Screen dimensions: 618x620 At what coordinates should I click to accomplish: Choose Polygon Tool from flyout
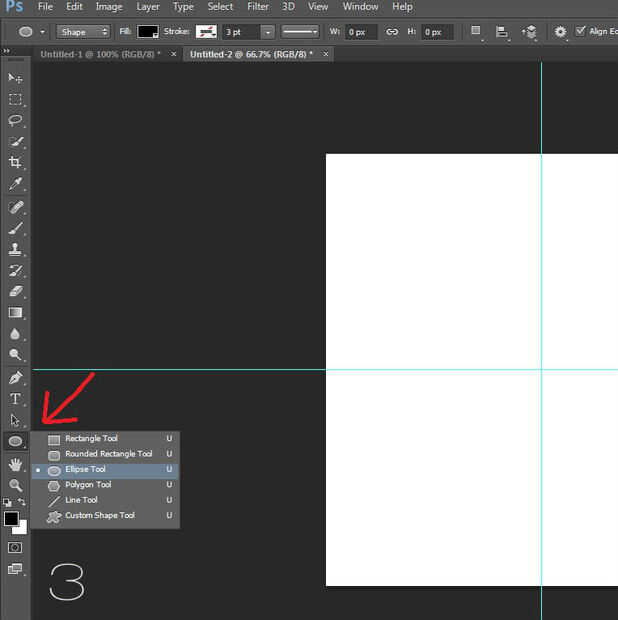coord(88,485)
